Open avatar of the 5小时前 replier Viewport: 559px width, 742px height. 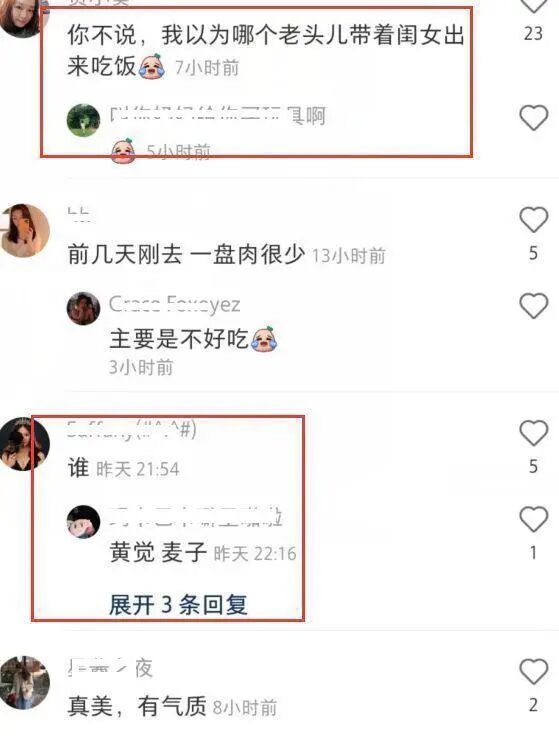pos(83,120)
